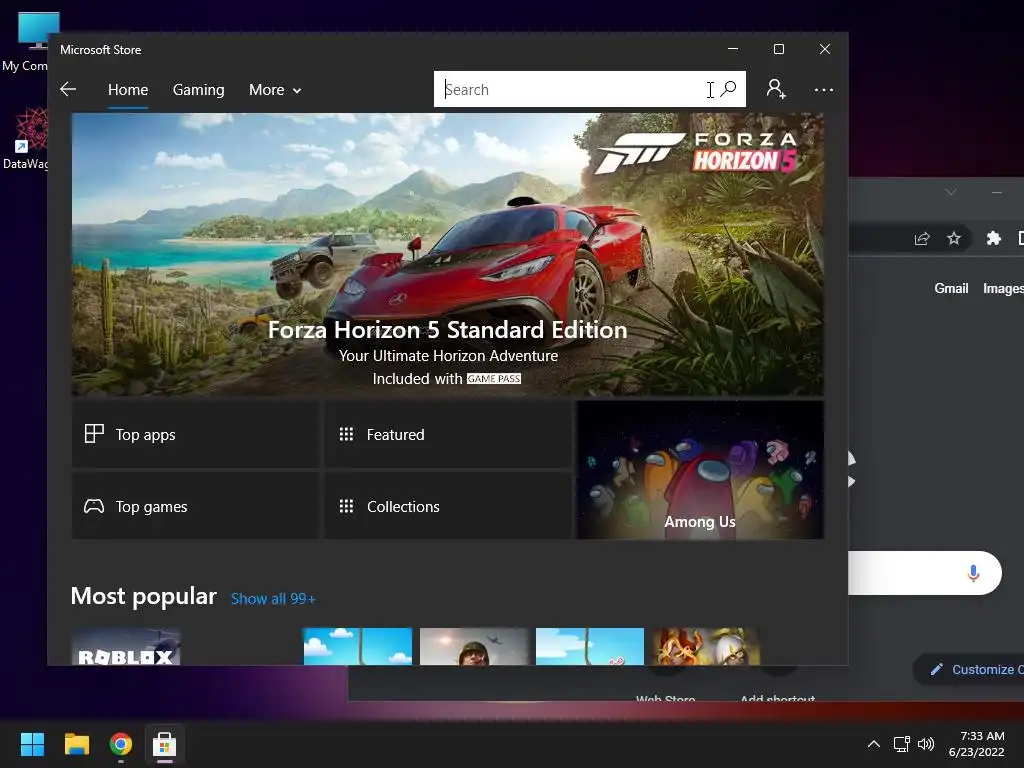Open Google Chrome from taskbar
The width and height of the screenshot is (1024, 768).
121,744
